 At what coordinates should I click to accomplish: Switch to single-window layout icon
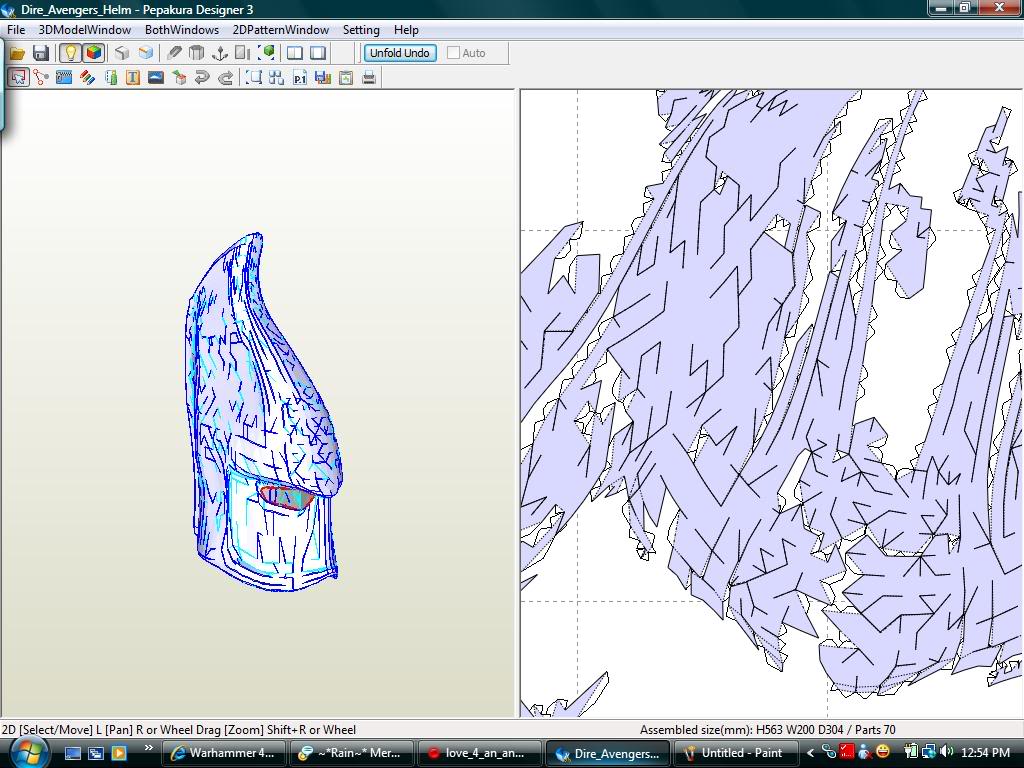tap(318, 53)
